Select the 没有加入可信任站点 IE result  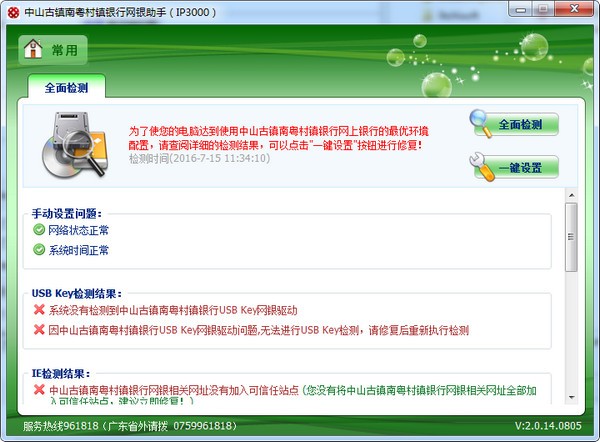coord(293,395)
